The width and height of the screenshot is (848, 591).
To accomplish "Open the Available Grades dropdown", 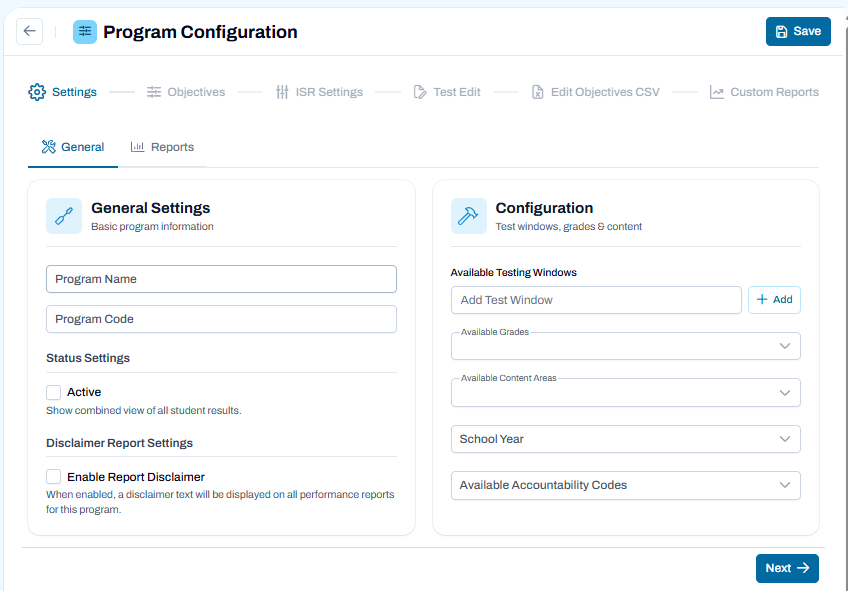I will [626, 346].
